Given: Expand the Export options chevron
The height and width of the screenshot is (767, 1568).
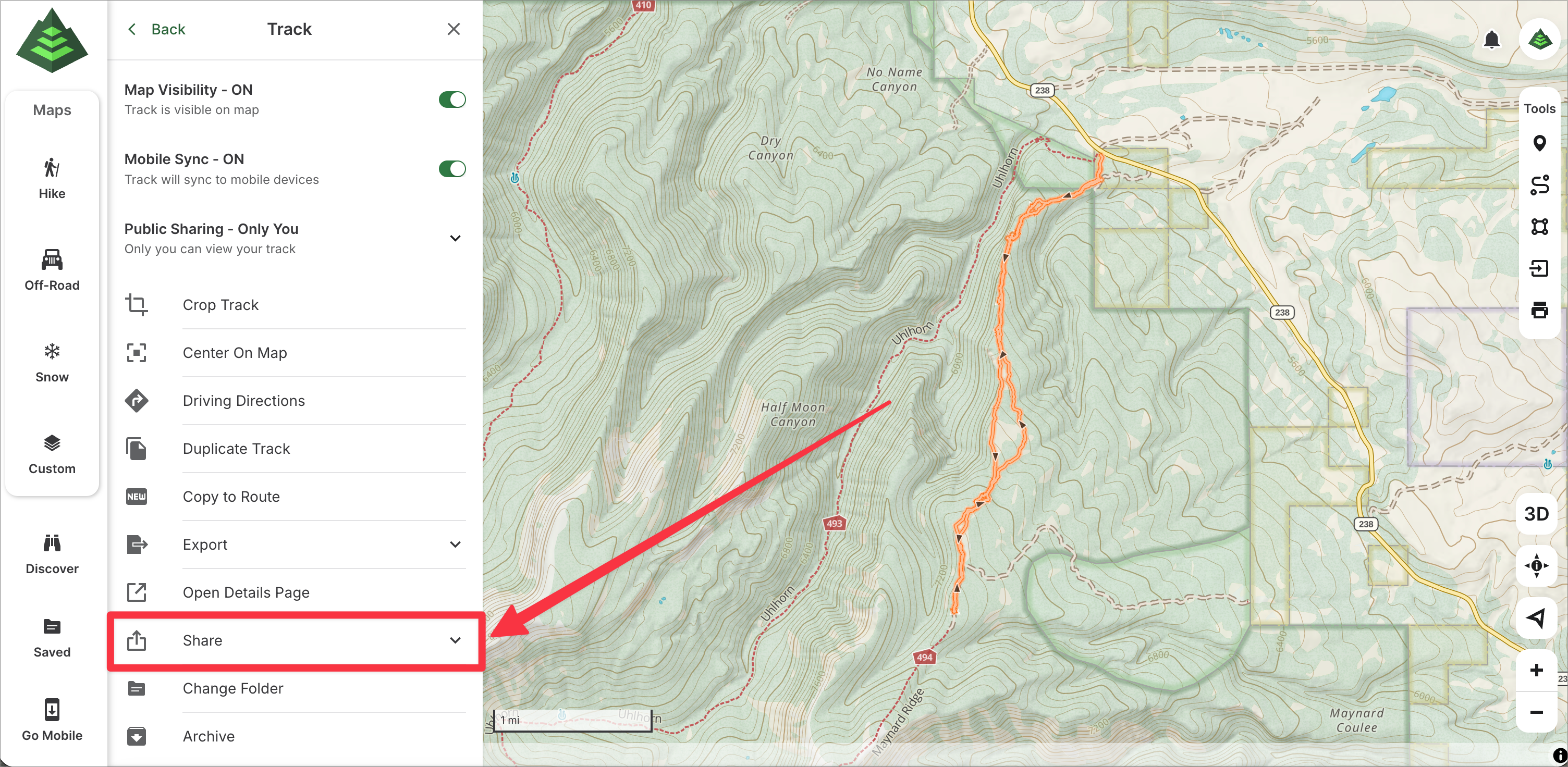Looking at the screenshot, I should [x=455, y=545].
